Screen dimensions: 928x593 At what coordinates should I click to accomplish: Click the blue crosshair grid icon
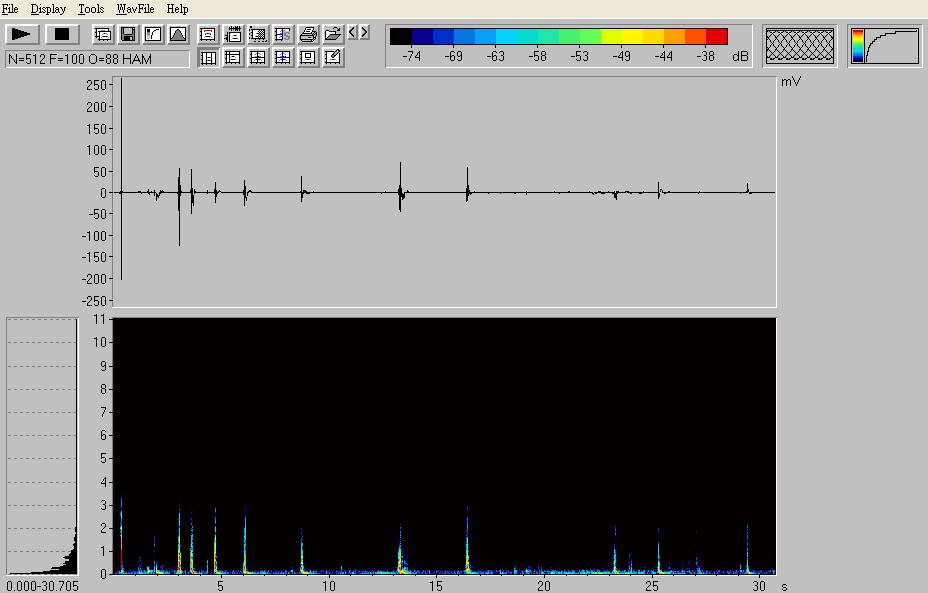coord(283,58)
